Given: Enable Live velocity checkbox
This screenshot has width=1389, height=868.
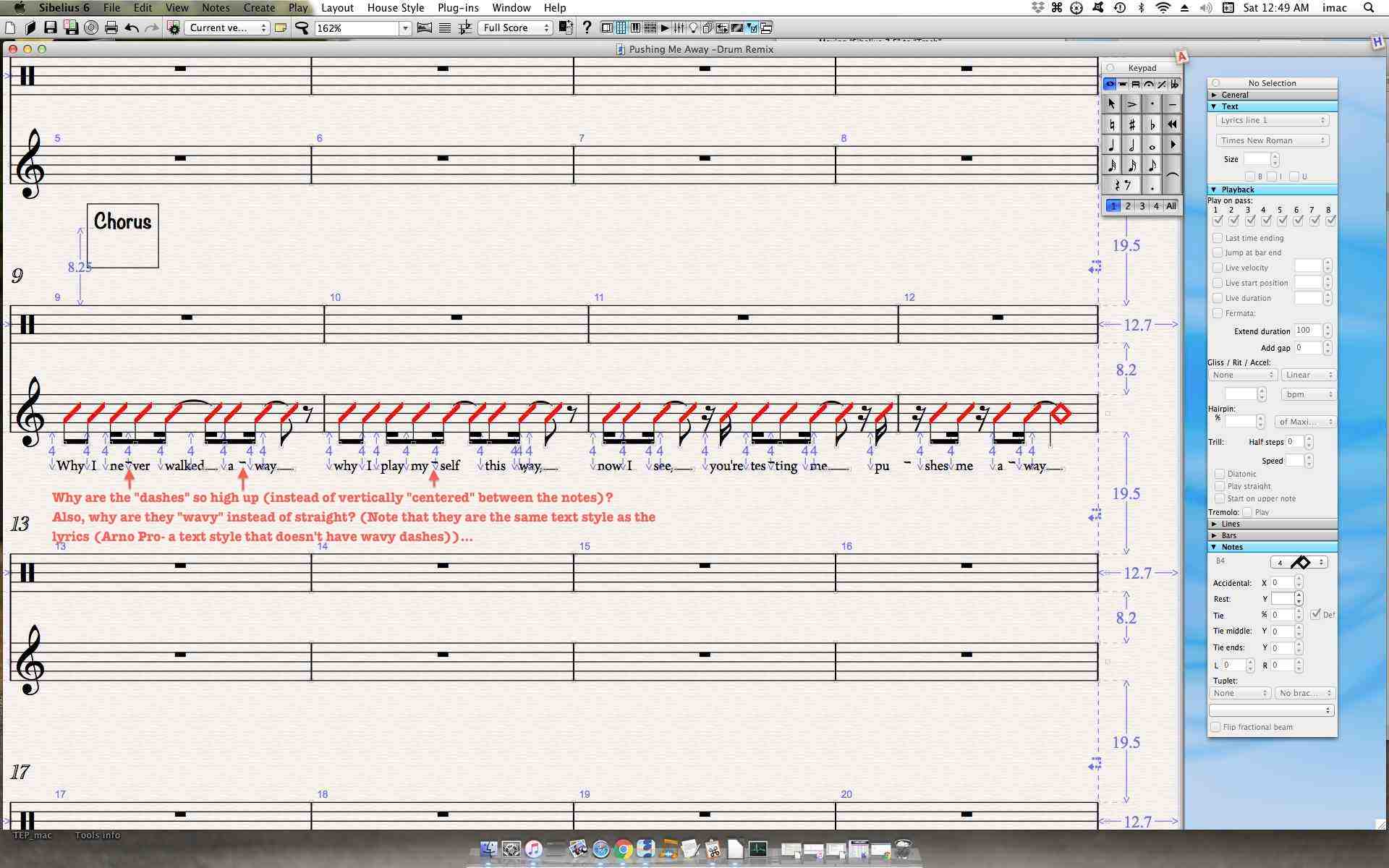Looking at the screenshot, I should pyautogui.click(x=1218, y=268).
